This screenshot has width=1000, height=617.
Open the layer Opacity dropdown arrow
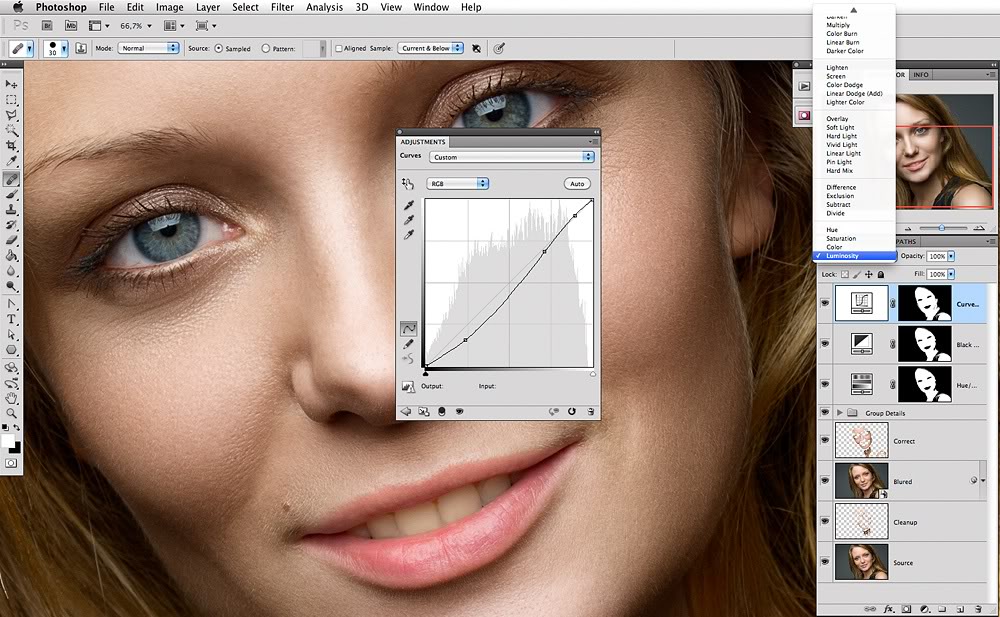(951, 256)
